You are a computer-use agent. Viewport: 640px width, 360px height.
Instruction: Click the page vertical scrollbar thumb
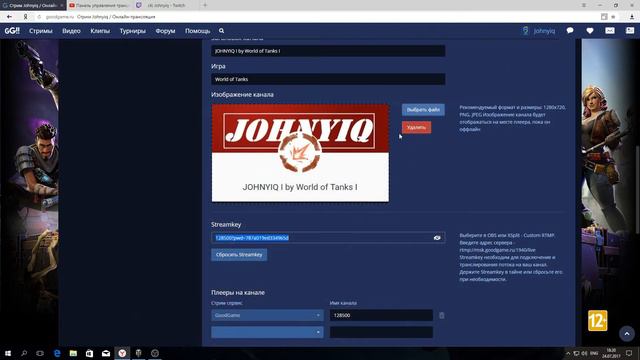(638, 190)
